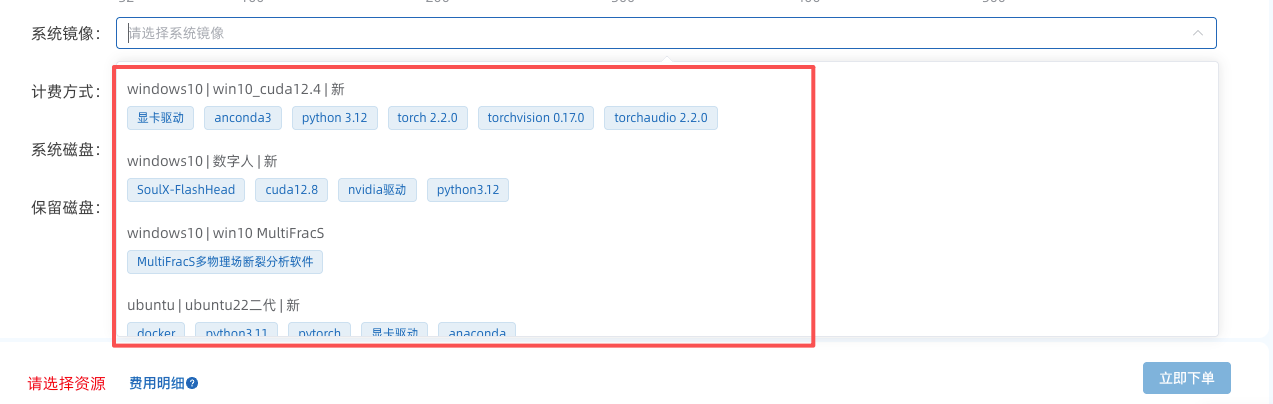
Task: Click the cuda12.8 tag
Action: click(291, 190)
